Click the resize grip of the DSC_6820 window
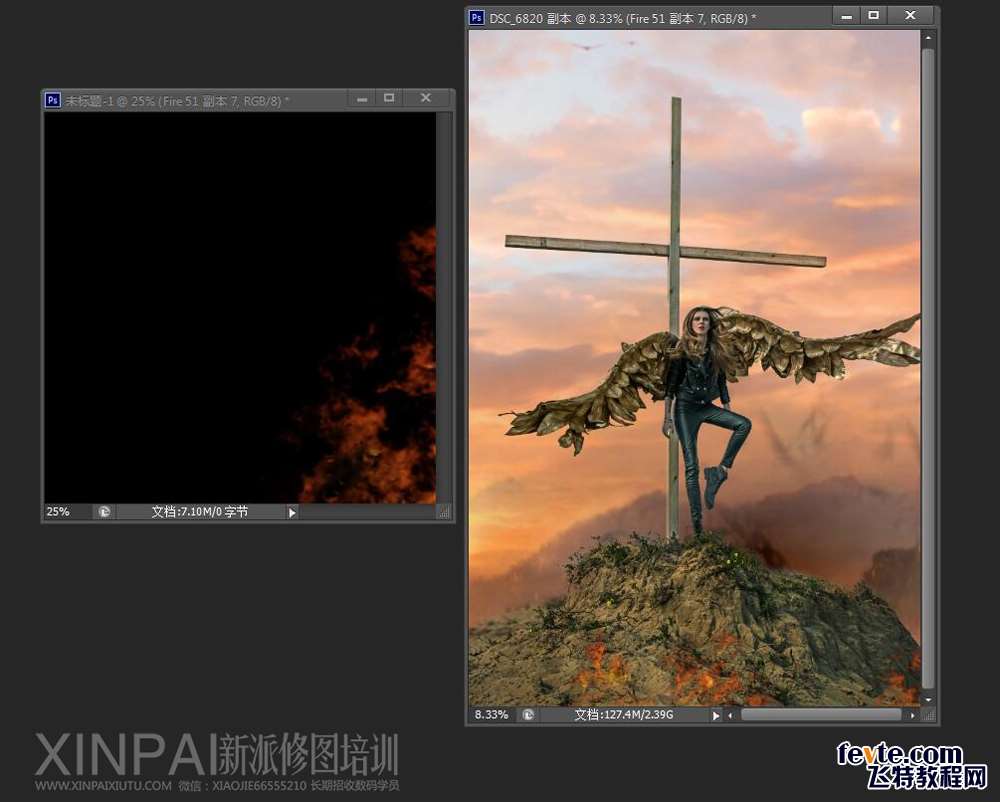 929,716
